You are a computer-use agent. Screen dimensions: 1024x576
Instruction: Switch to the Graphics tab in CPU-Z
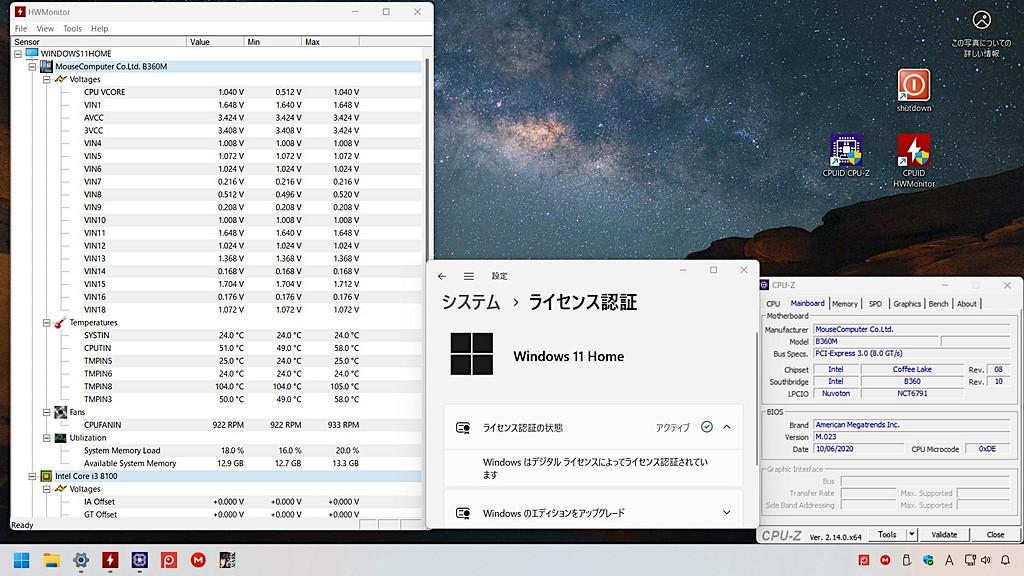[x=906, y=304]
